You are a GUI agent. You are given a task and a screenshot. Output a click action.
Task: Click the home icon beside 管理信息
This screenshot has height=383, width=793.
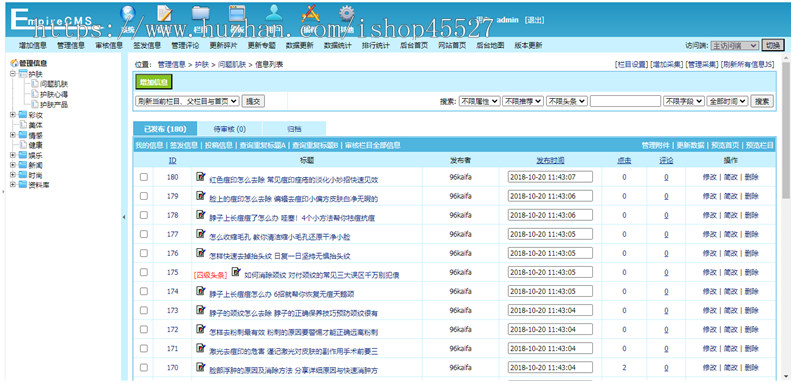14,63
